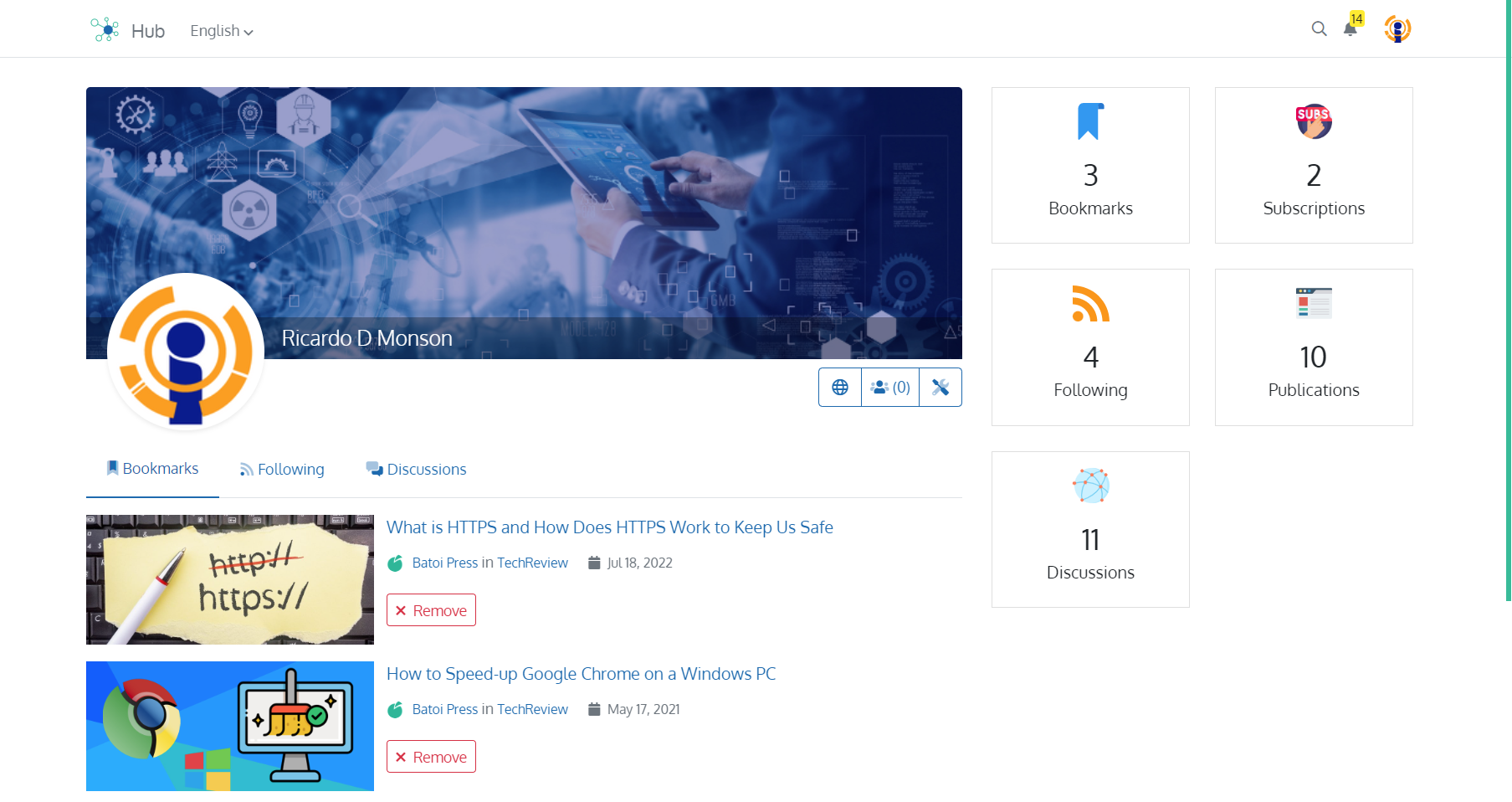This screenshot has height=802, width=1512.
Task: Click Batoi Press logo icon on HTTPS article
Action: click(x=395, y=563)
